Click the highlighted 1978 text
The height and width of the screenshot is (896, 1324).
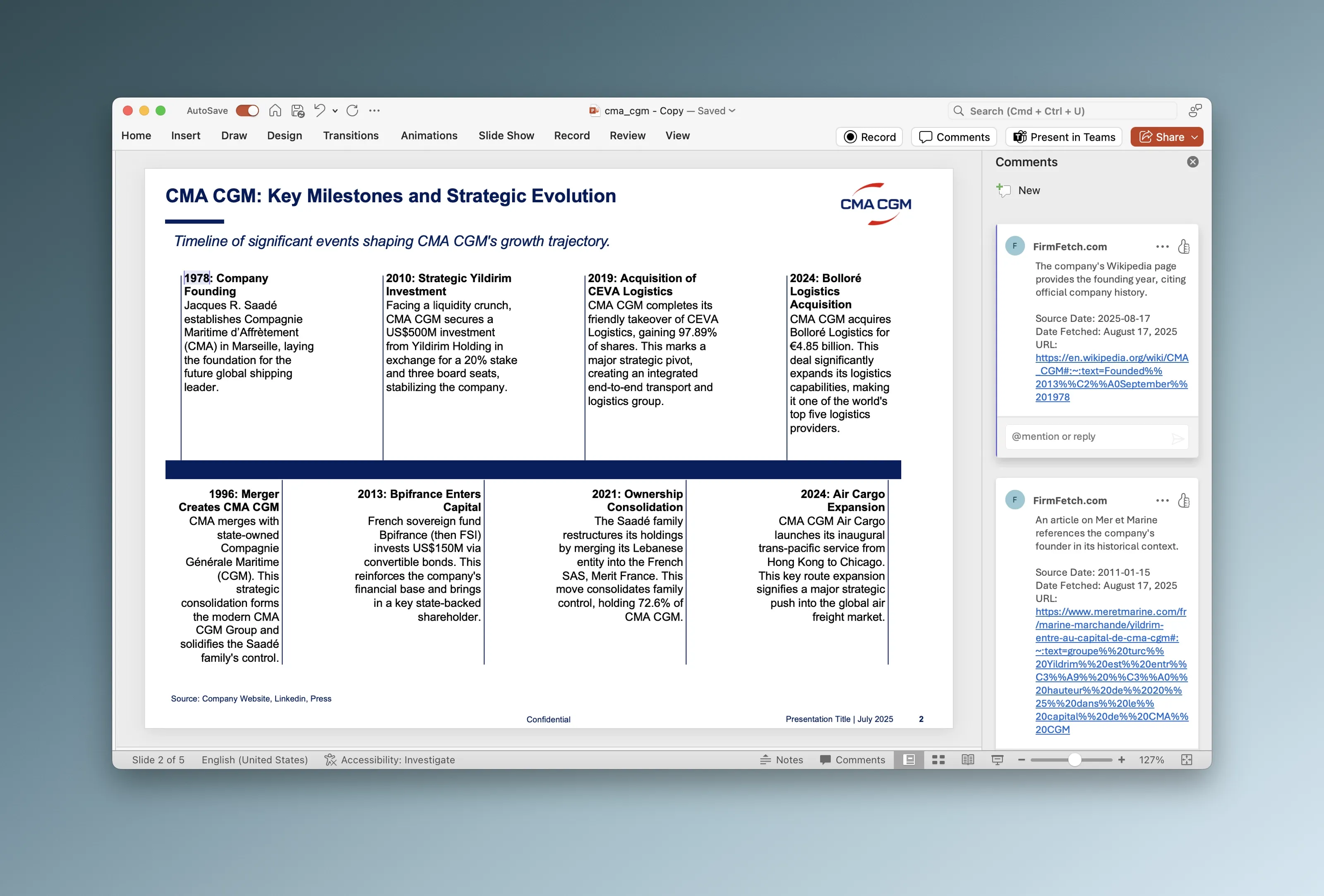[197, 278]
